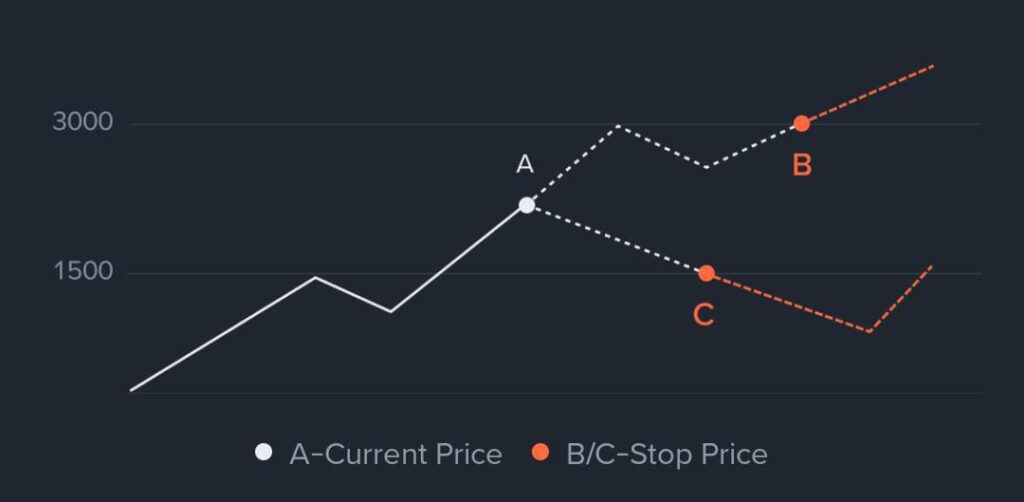Click the orange letter C label

703,315
